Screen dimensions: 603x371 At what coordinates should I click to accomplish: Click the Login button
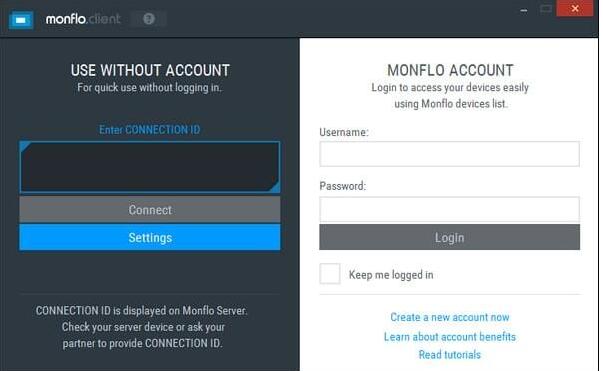point(449,238)
